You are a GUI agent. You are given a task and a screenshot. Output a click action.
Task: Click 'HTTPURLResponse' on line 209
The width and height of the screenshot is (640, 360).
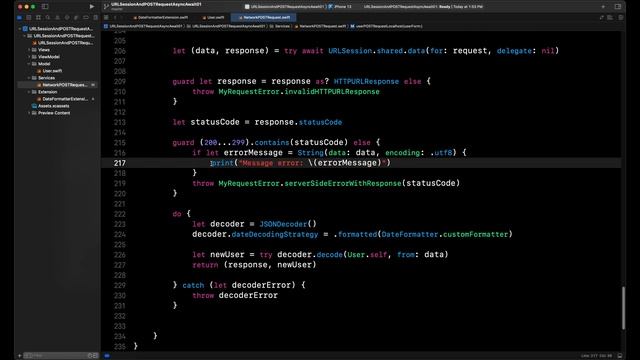366,82
